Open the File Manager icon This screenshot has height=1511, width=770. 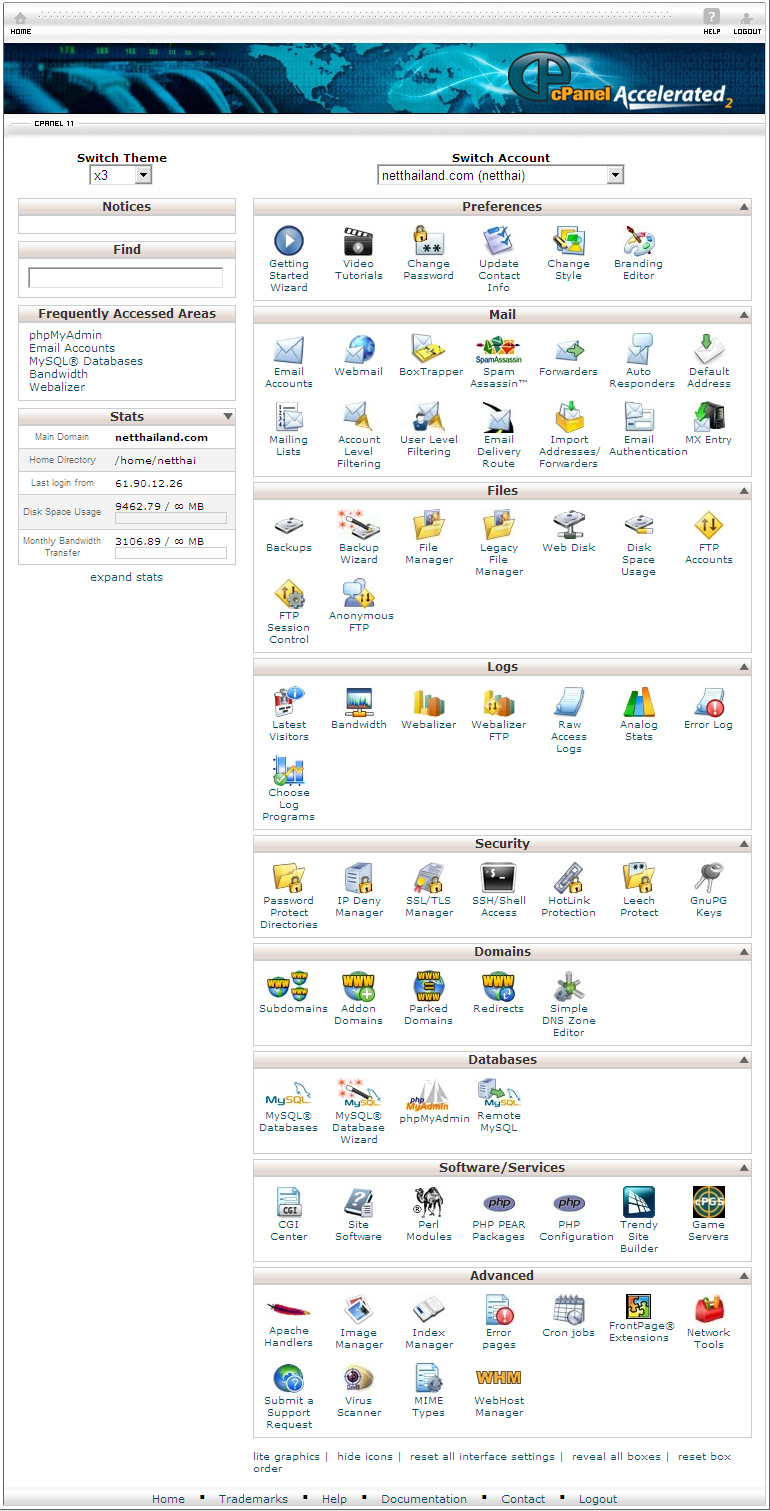[428, 526]
